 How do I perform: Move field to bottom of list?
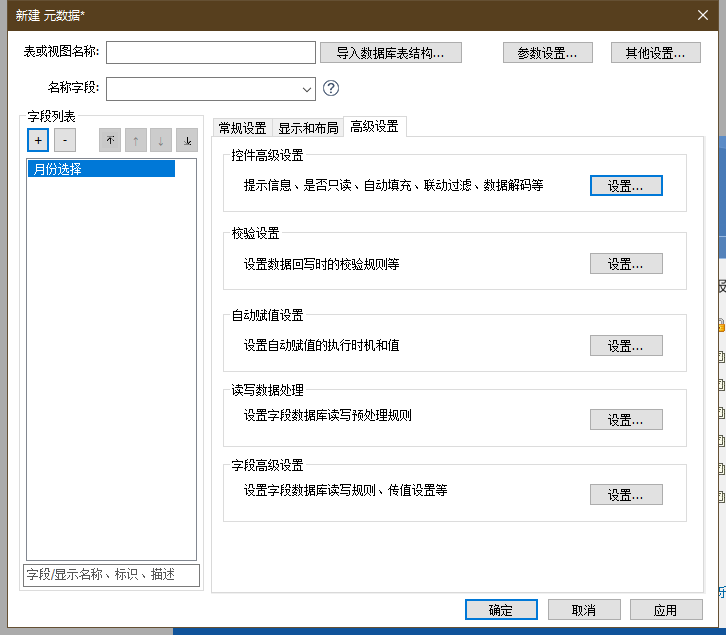coord(187,141)
